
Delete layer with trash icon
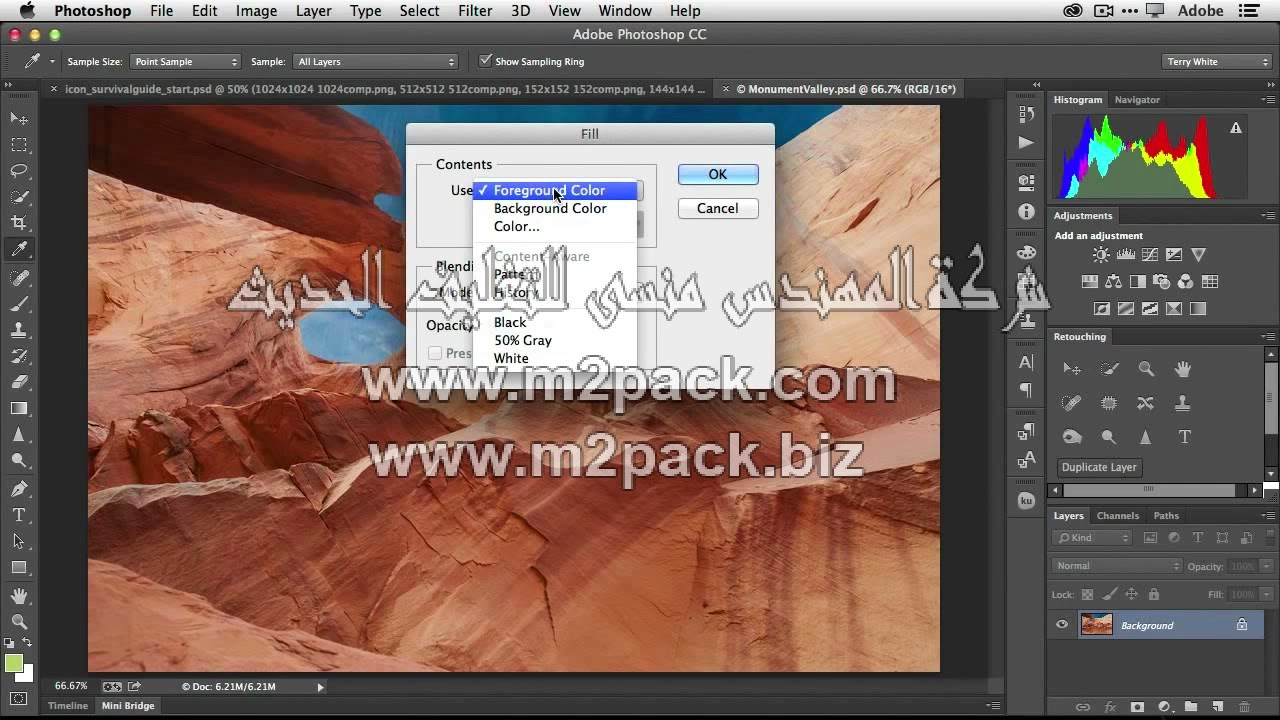click(1244, 707)
